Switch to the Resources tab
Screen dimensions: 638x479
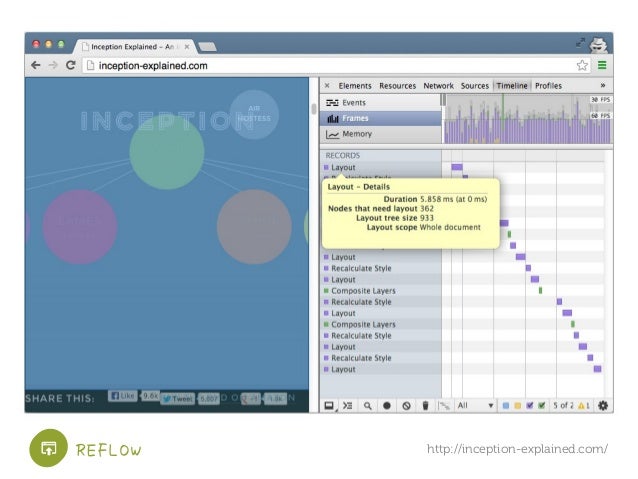pyautogui.click(x=398, y=86)
